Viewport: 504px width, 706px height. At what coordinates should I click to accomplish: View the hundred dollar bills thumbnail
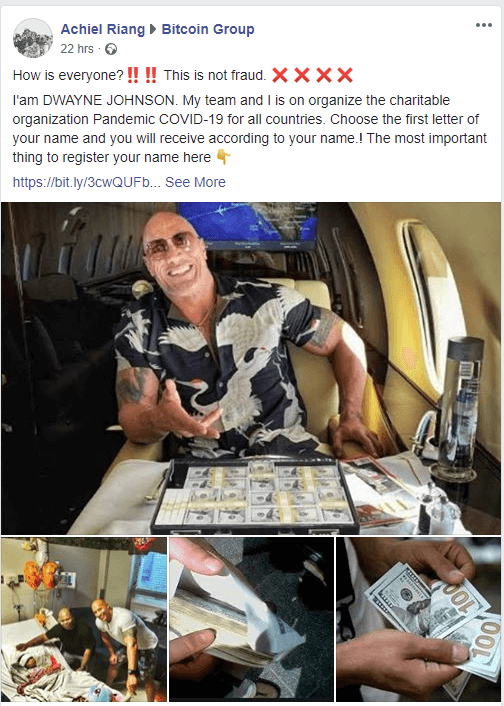419,620
